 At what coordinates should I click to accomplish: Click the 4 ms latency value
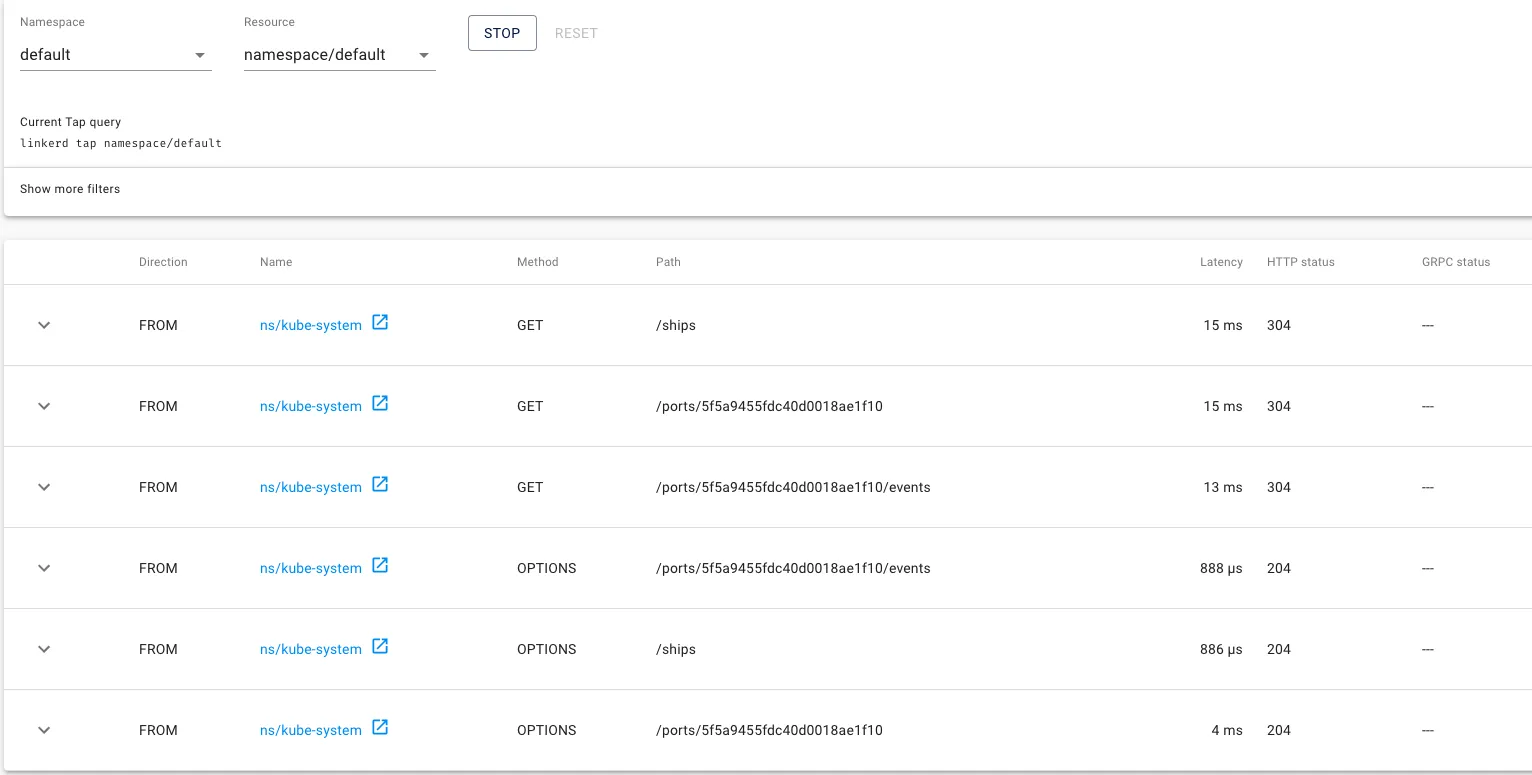[1227, 730]
